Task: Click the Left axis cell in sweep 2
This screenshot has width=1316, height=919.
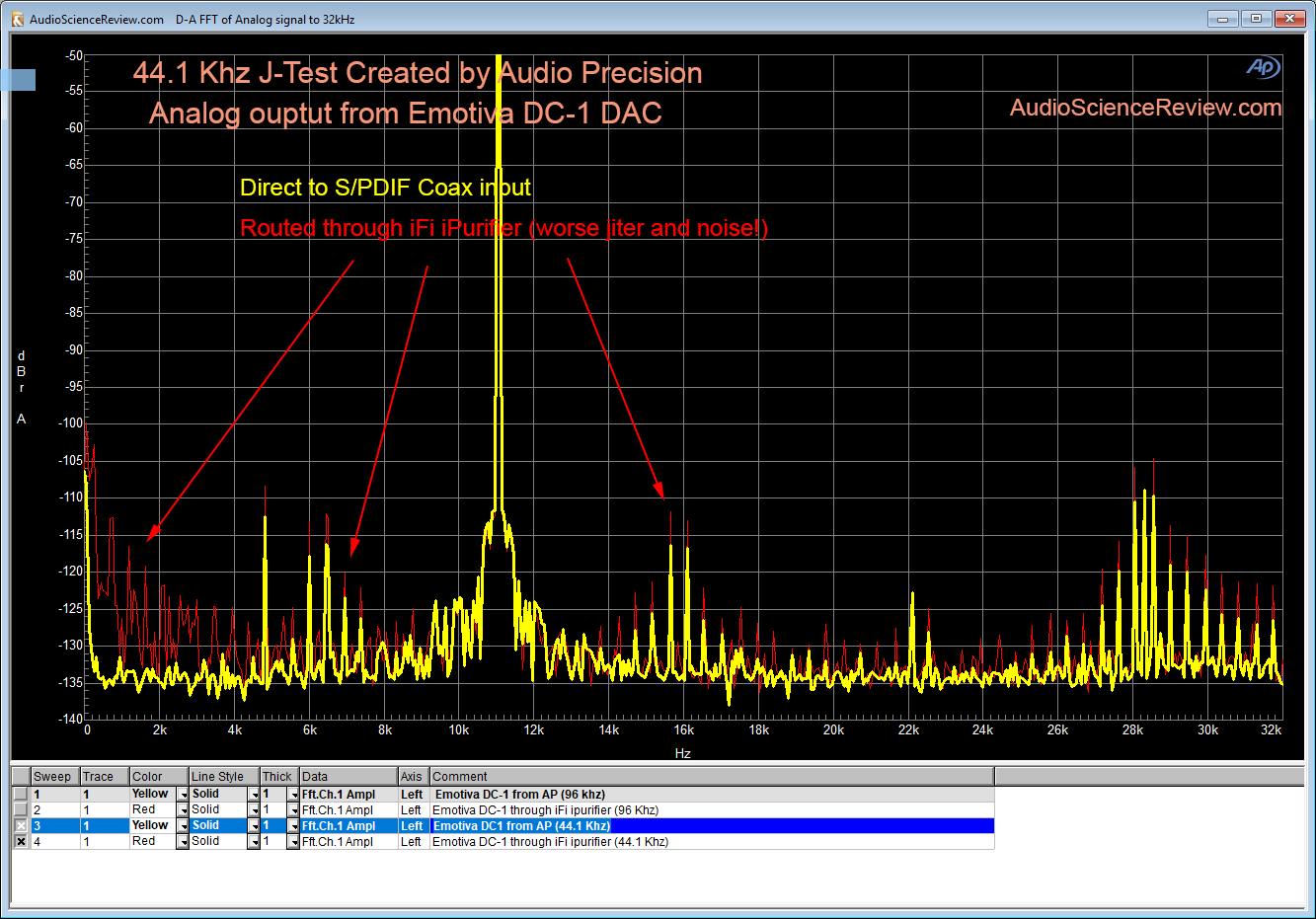Action: click(x=413, y=810)
